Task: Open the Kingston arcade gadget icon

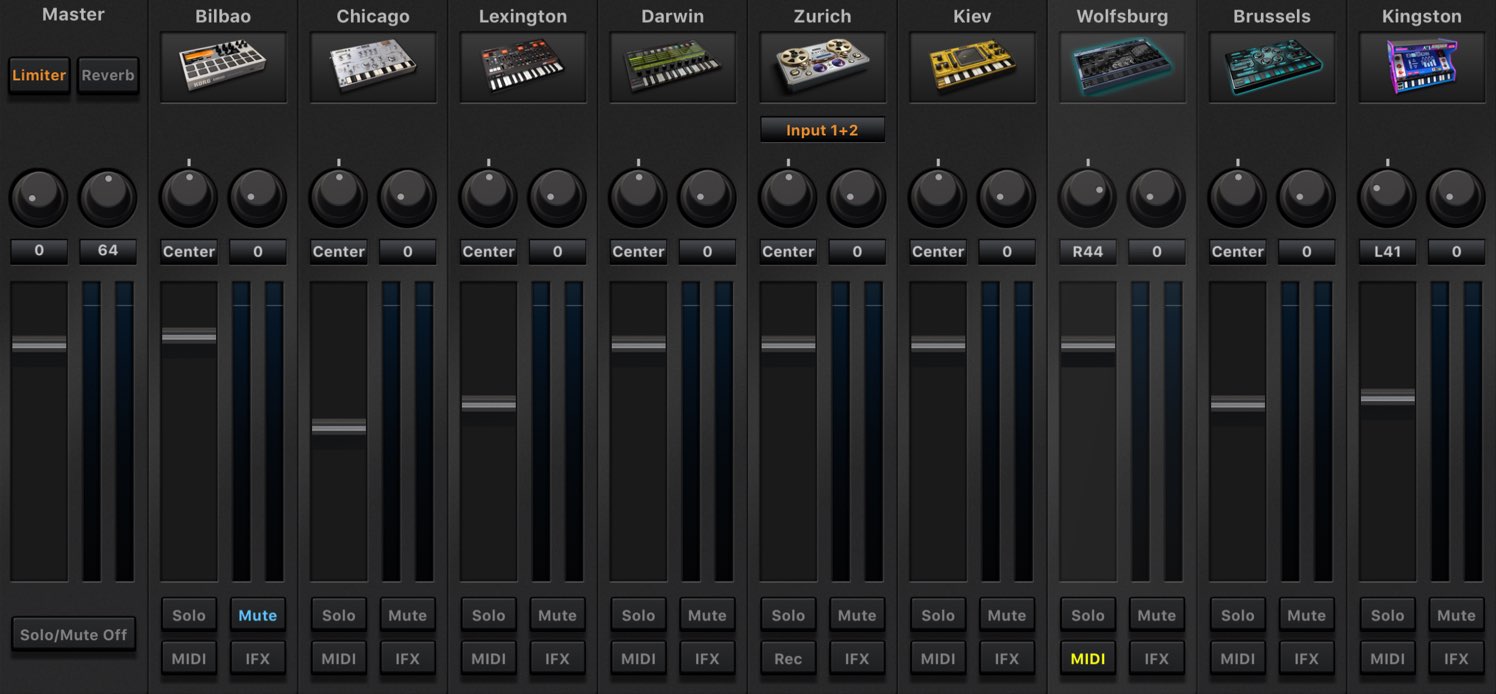Action: point(1422,67)
